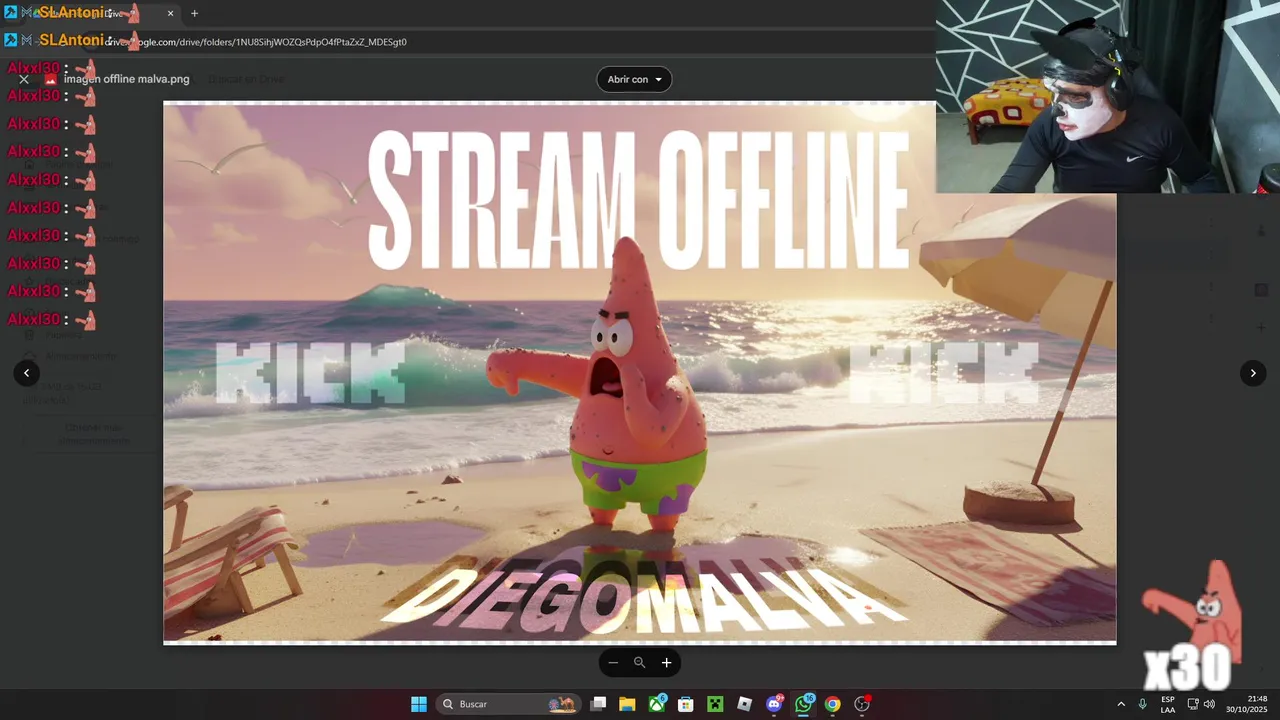Show hidden system tray icons

(x=1121, y=704)
